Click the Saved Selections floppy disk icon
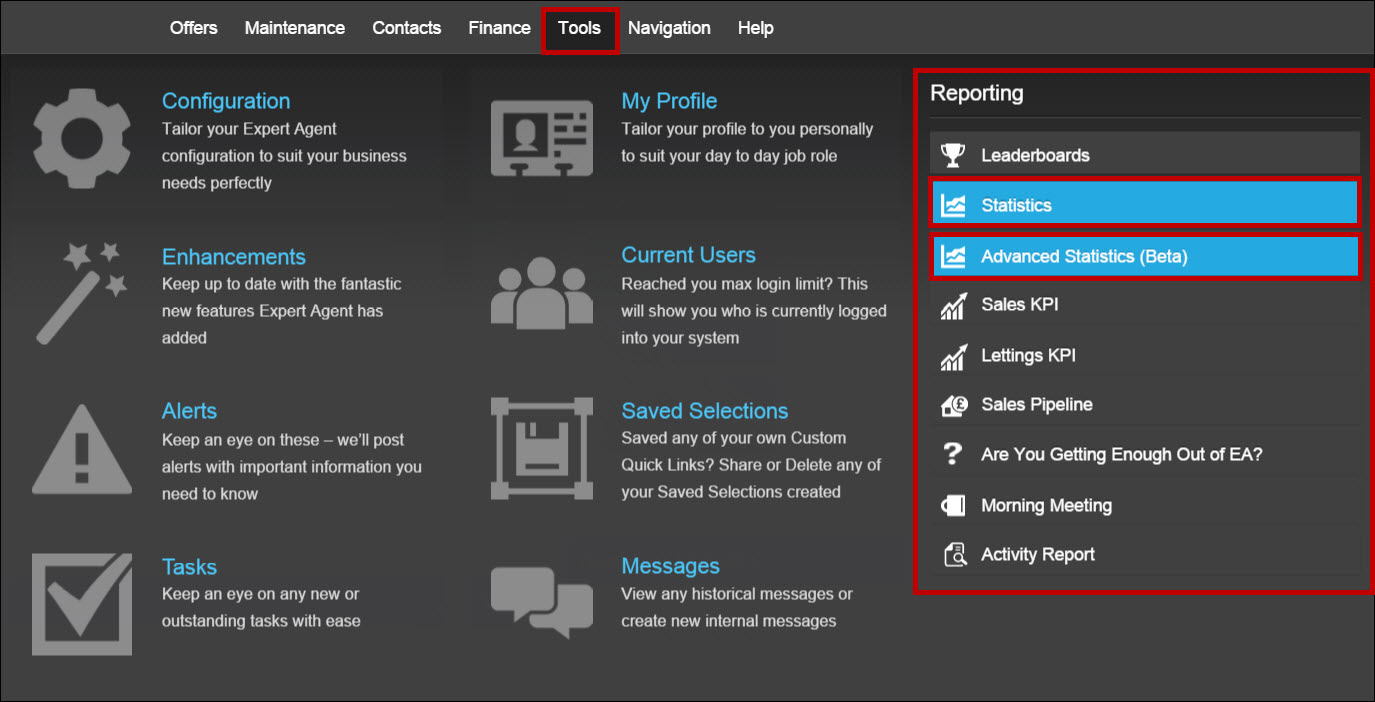This screenshot has height=702, width=1375. pyautogui.click(x=541, y=447)
